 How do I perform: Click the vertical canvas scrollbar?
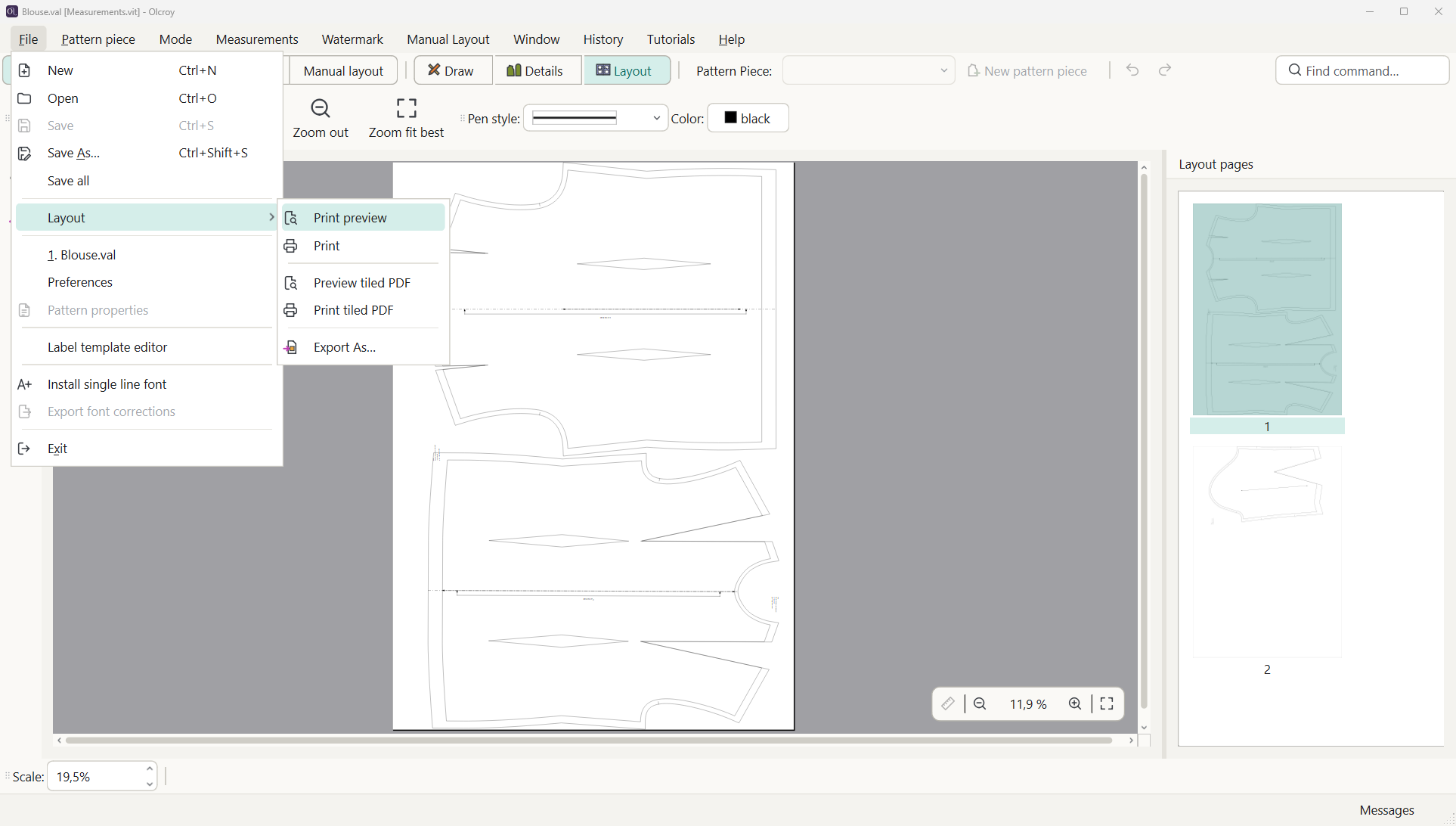click(1145, 440)
